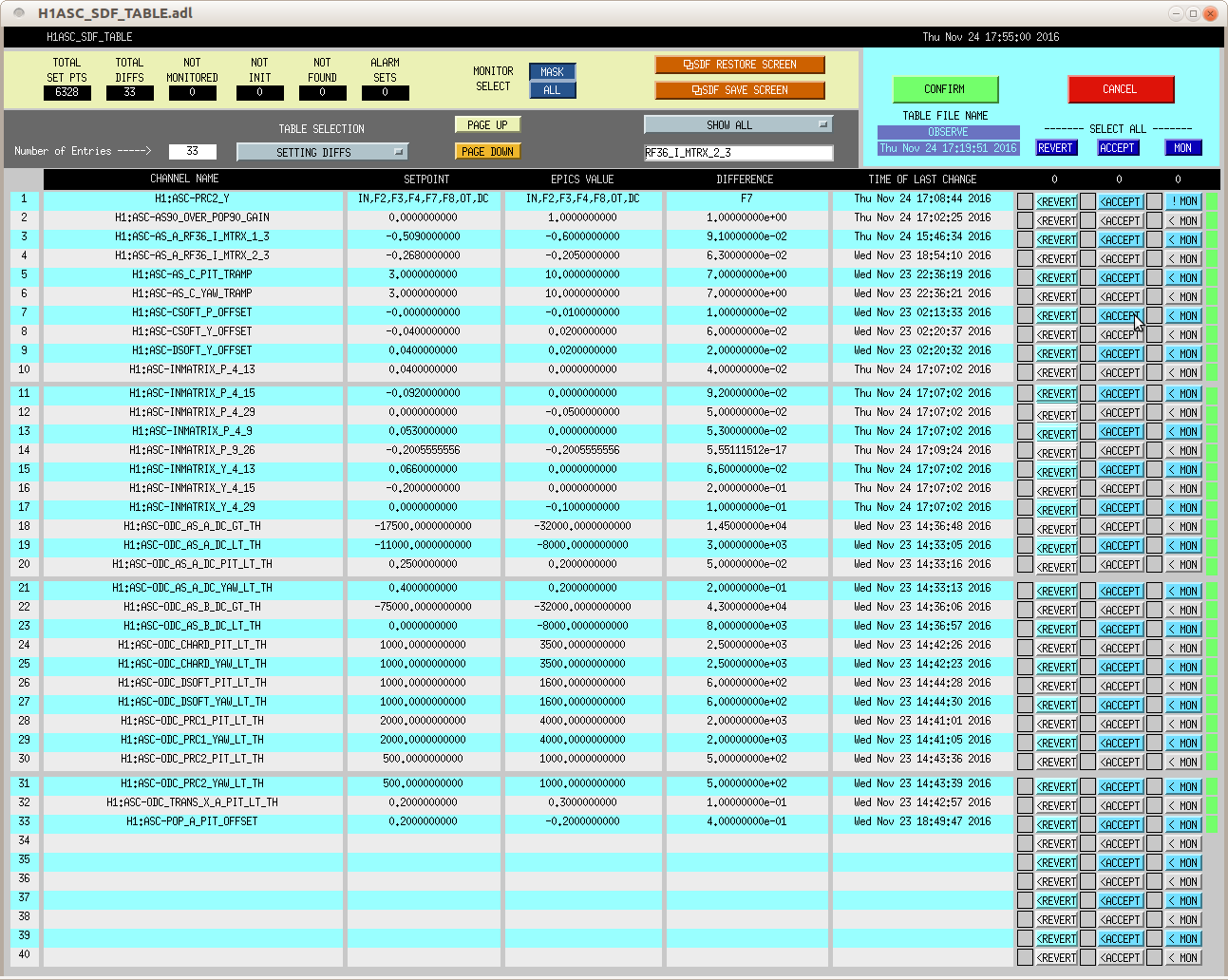Screen dimensions: 1228x980
Task: Select MASK in monitor select
Action: coord(553,72)
